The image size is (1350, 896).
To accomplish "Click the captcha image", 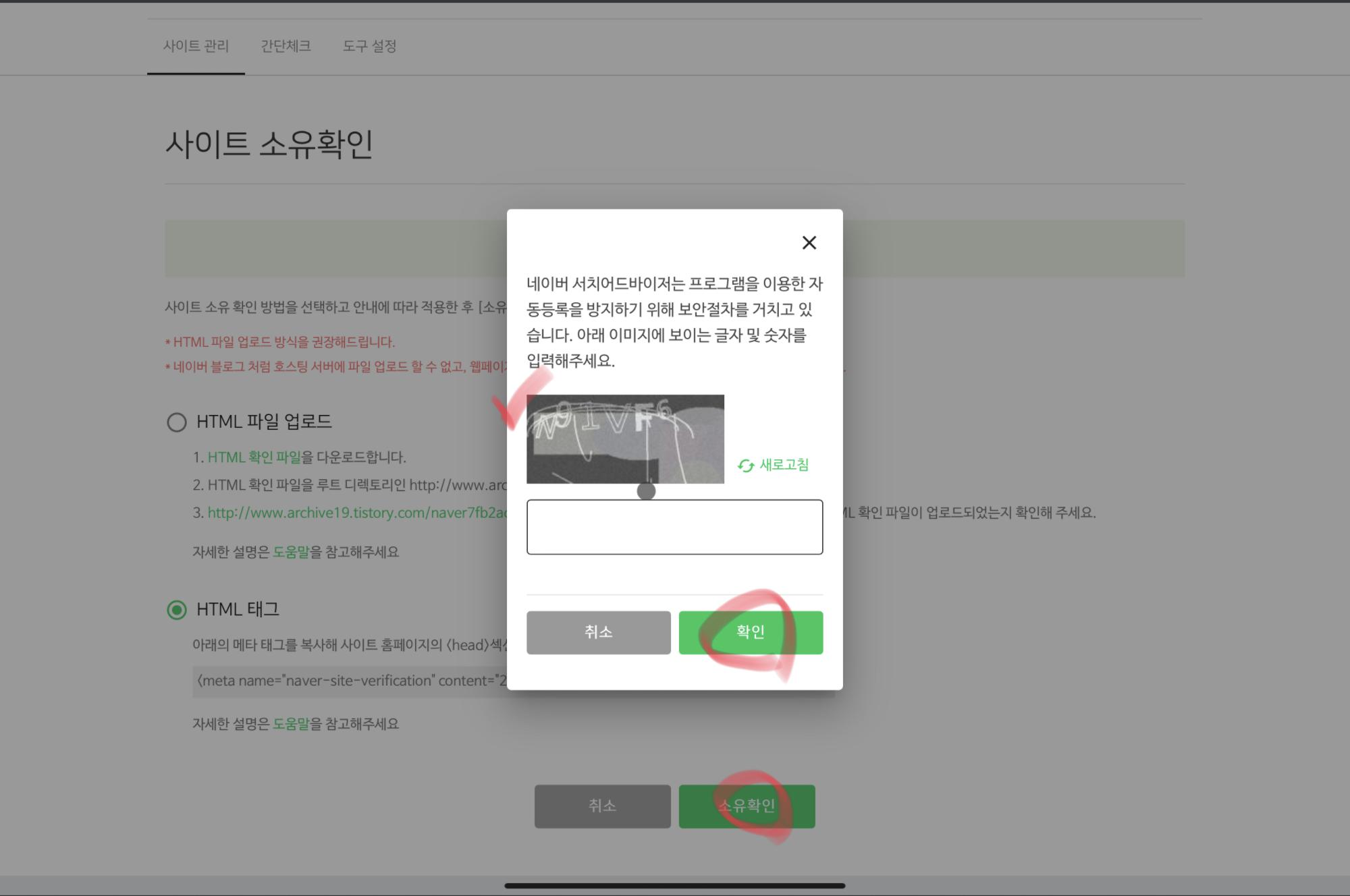I will (625, 439).
